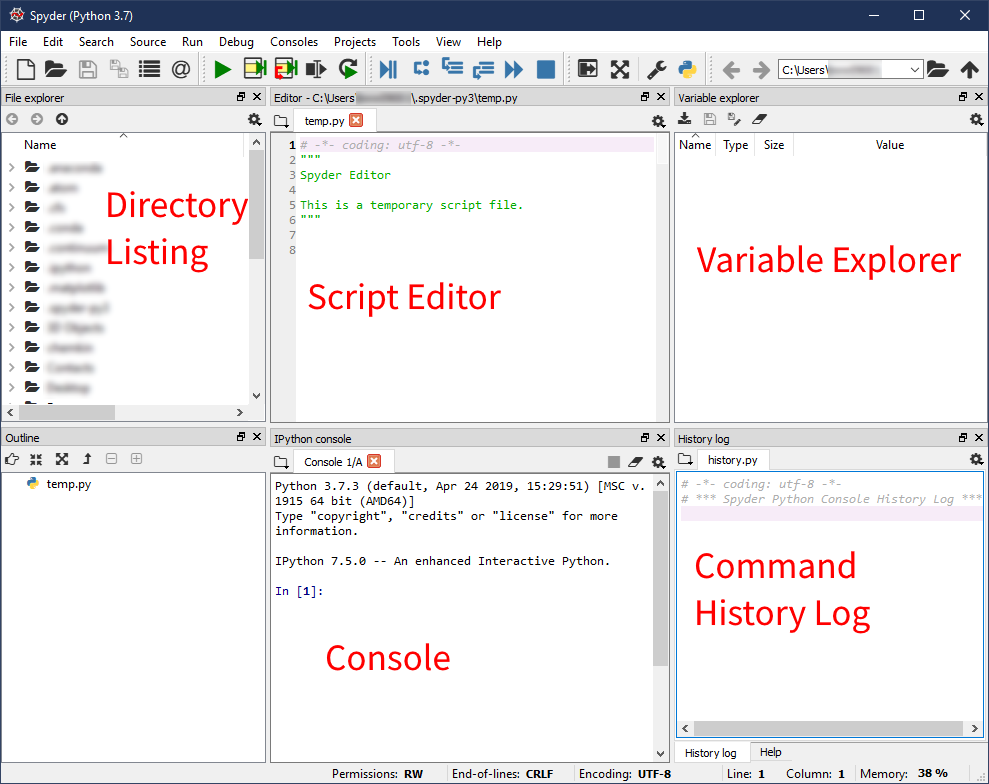Browse for a working directory
This screenshot has height=784, width=989.
[x=937, y=69]
